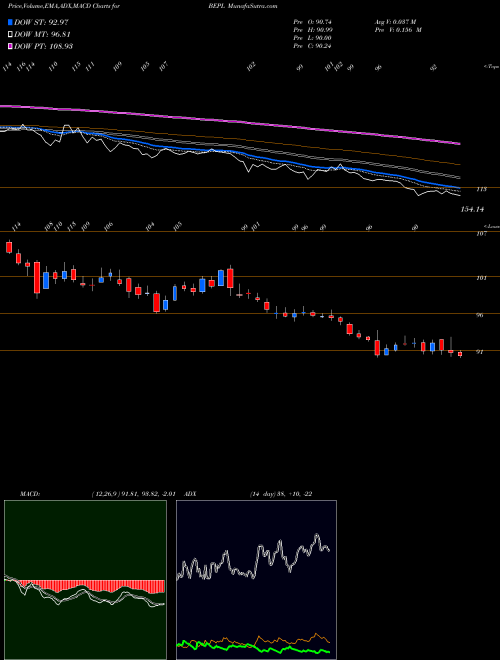Click the Pre O: 90.74 open value
This screenshot has width=500, height=660.
(x=313, y=21)
